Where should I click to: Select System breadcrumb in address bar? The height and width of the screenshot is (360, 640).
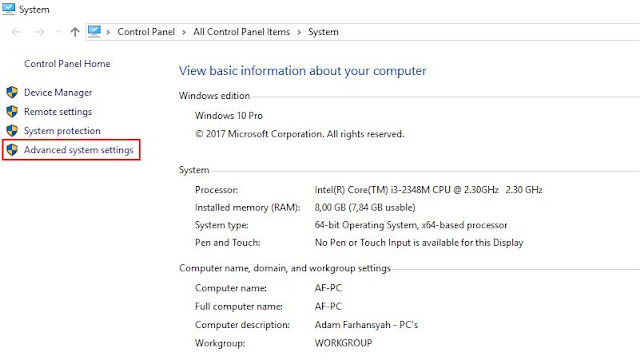[323, 32]
